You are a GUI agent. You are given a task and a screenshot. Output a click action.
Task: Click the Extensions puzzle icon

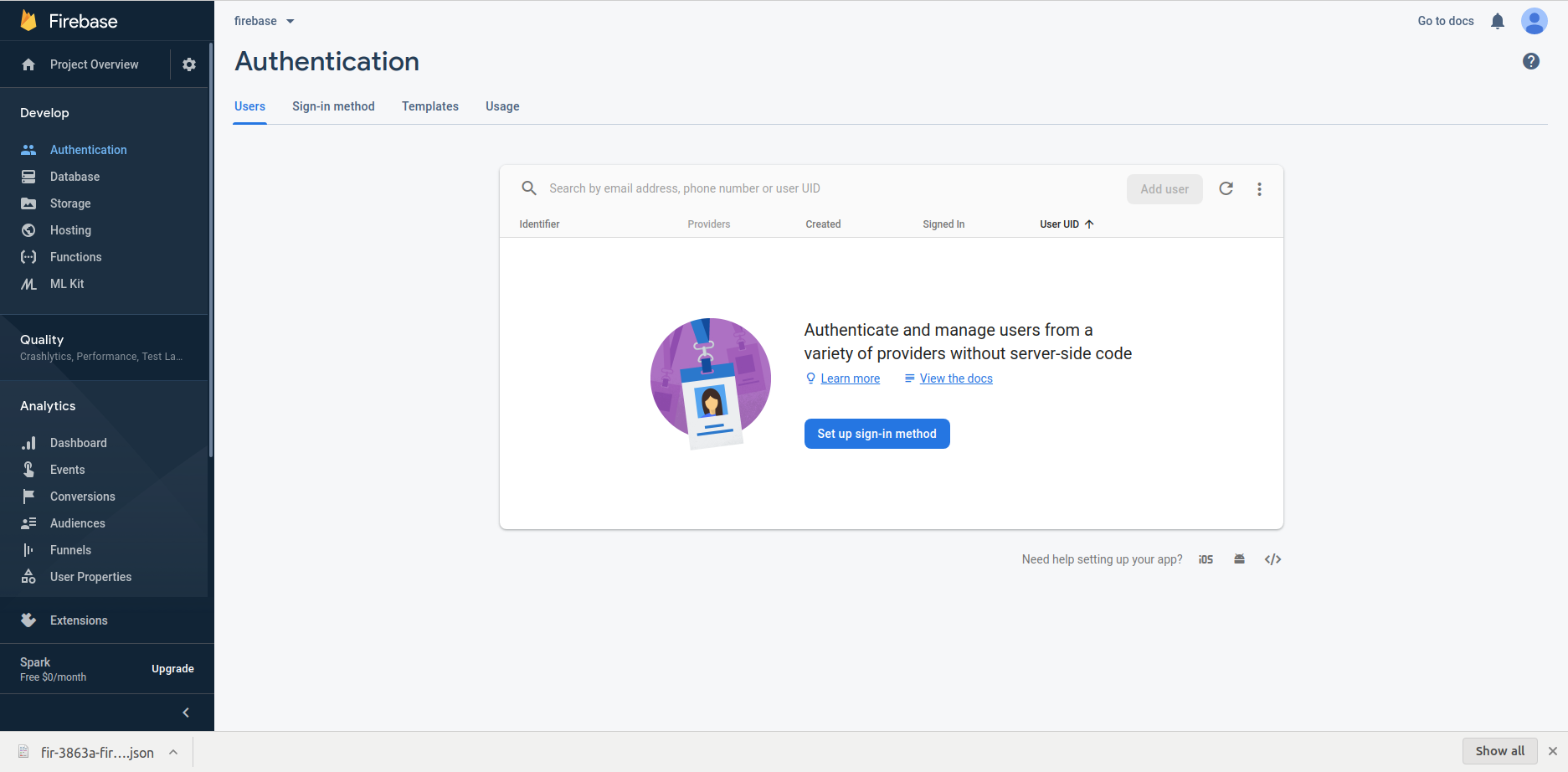tap(28, 620)
